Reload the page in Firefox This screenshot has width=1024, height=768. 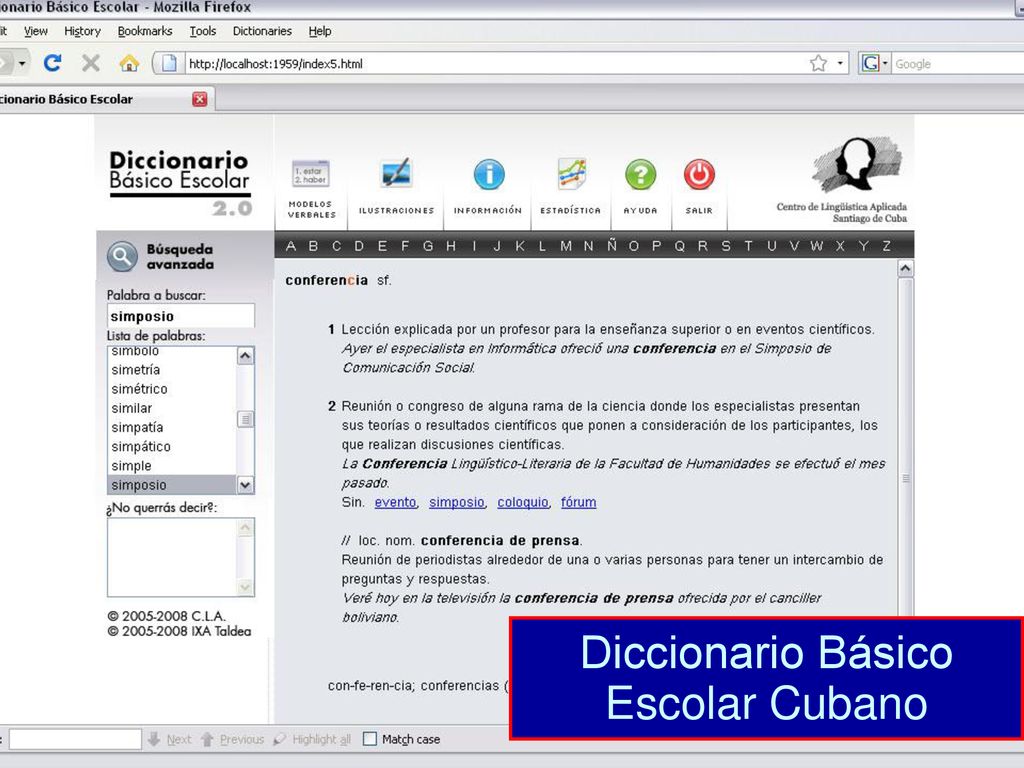click(x=52, y=63)
